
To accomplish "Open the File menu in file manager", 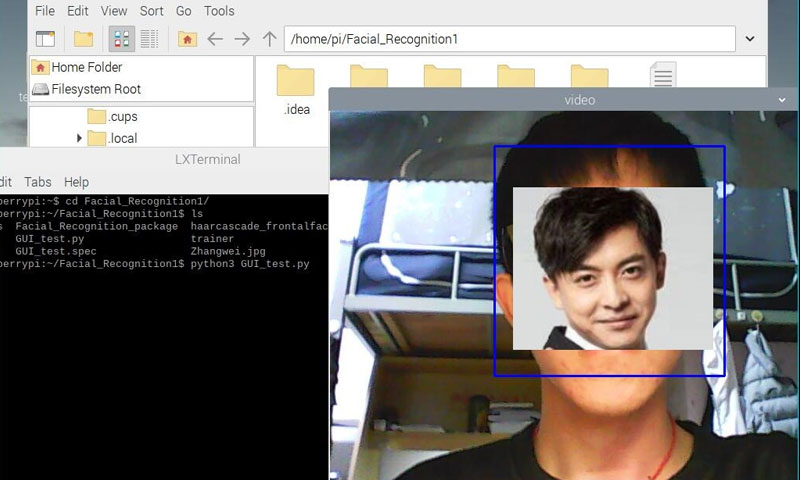I will tap(45, 11).
